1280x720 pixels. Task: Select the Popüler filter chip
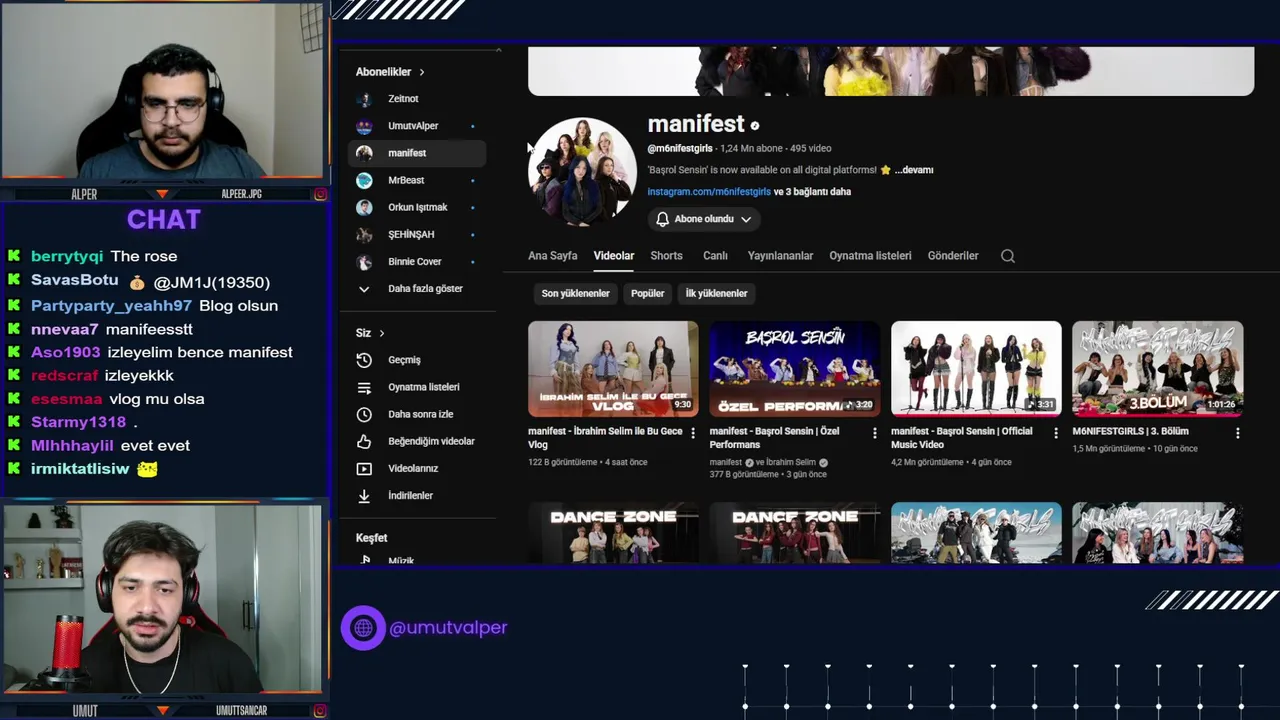tap(648, 294)
